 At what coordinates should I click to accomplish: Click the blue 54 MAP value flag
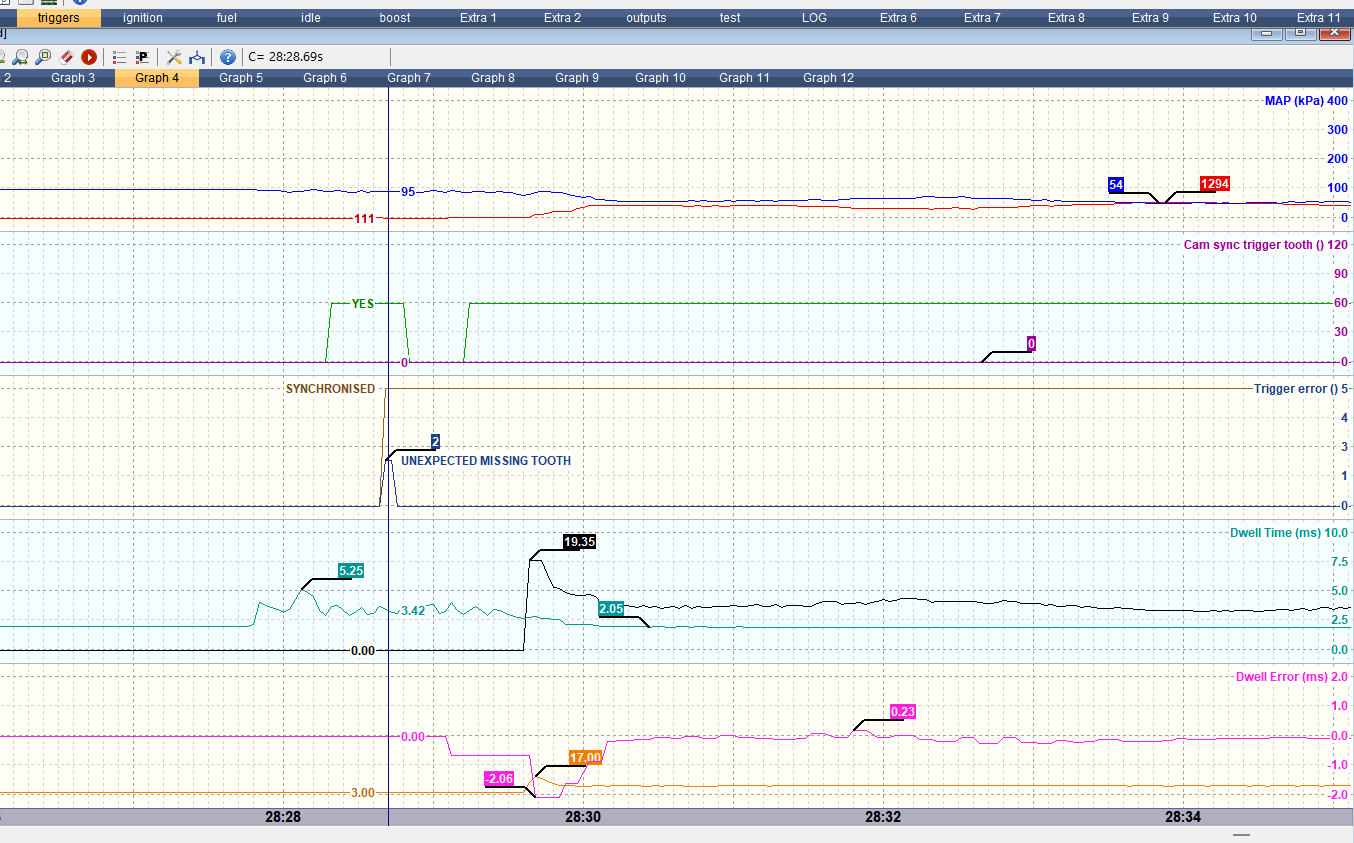[x=1117, y=185]
